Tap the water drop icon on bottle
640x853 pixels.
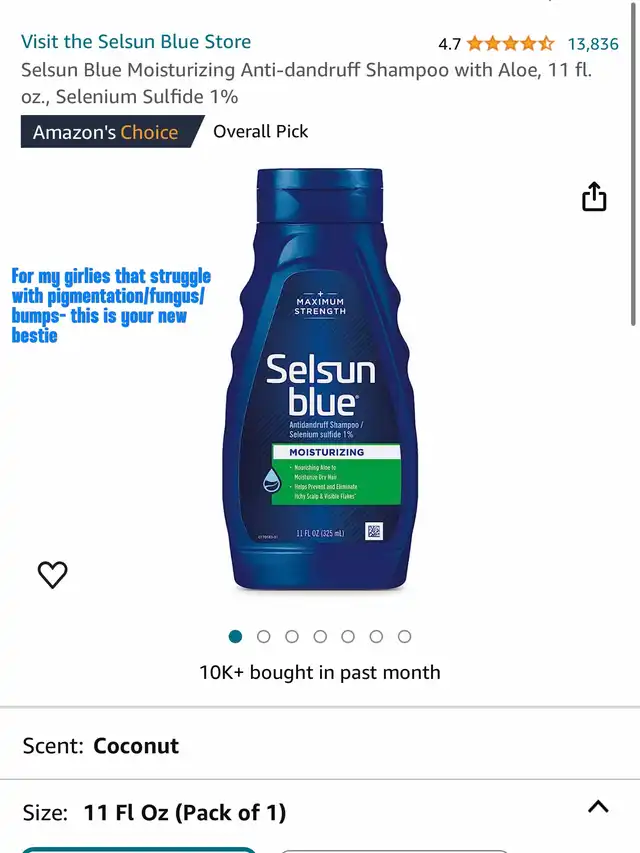point(272,480)
